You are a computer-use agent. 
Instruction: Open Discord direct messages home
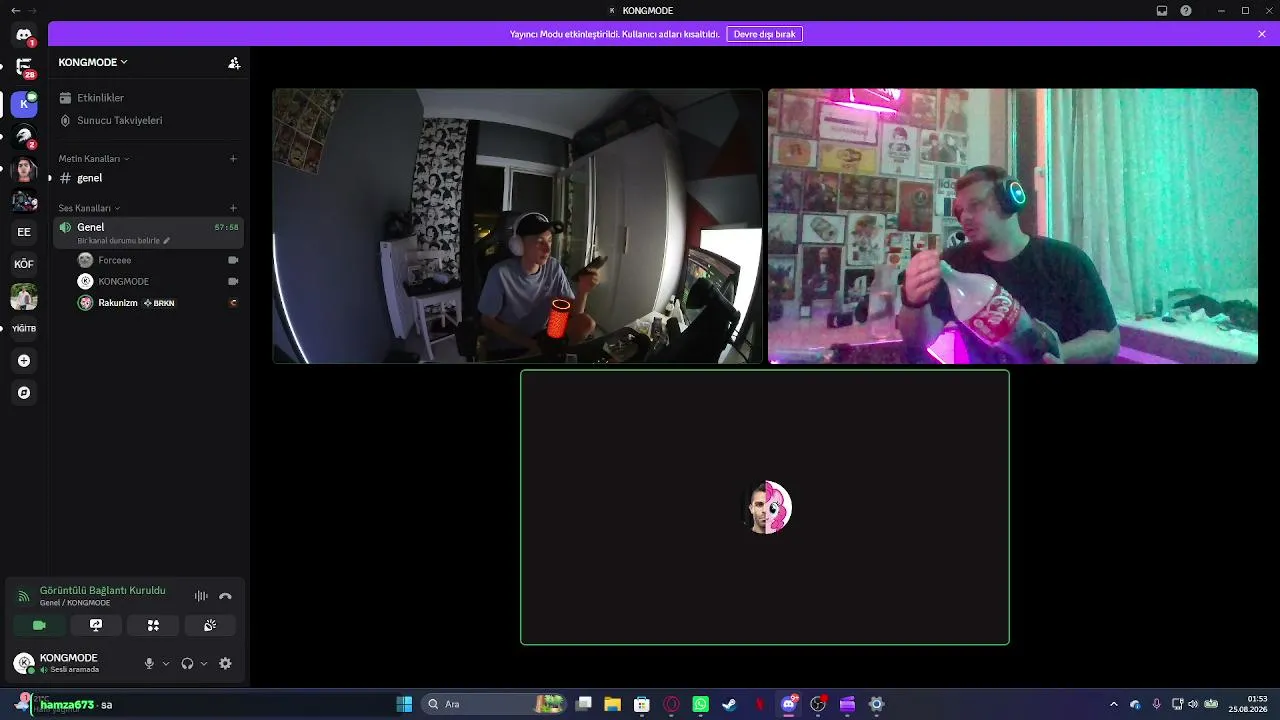pyautogui.click(x=24, y=36)
